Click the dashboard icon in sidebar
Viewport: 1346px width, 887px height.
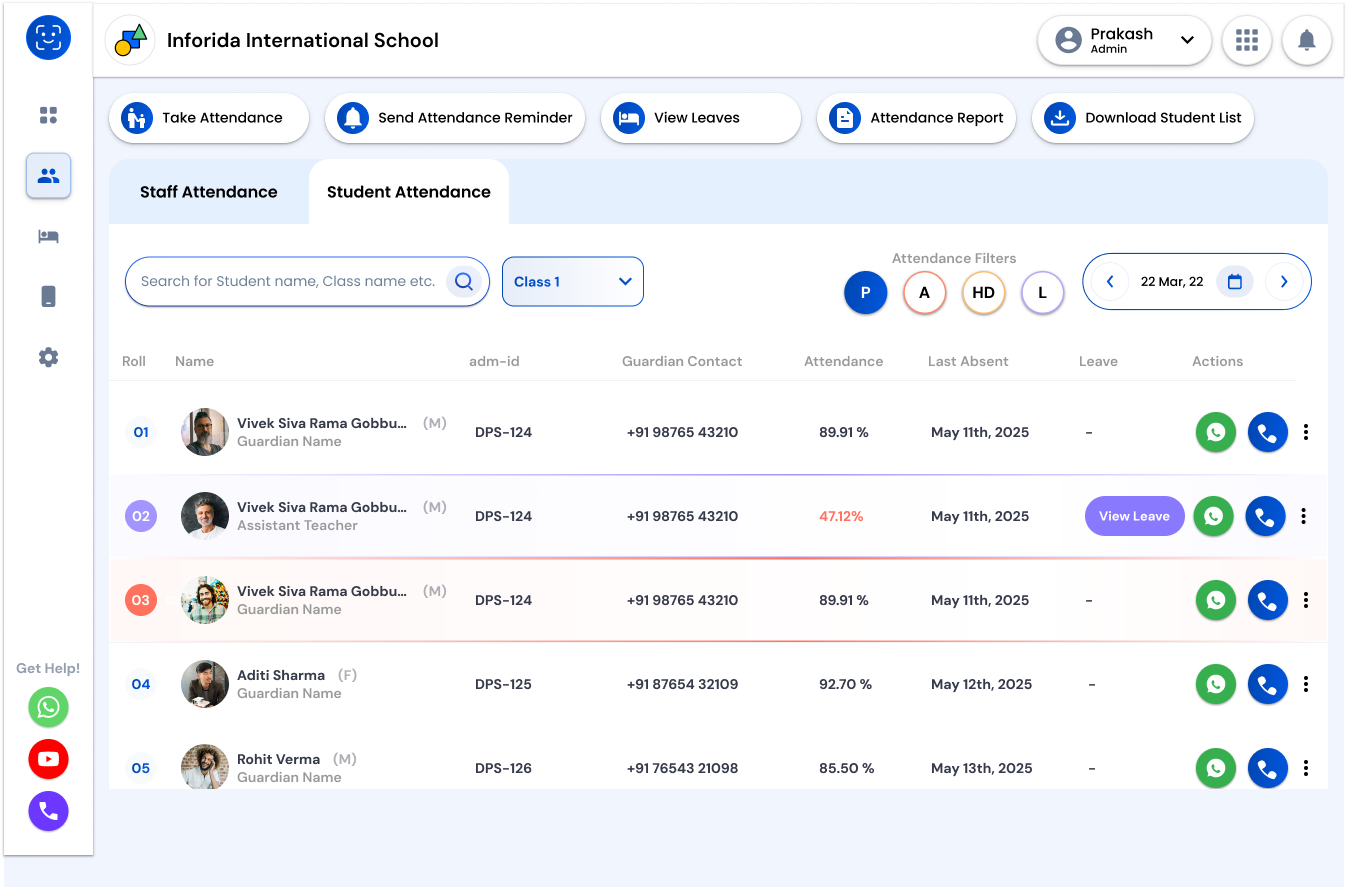pos(48,115)
